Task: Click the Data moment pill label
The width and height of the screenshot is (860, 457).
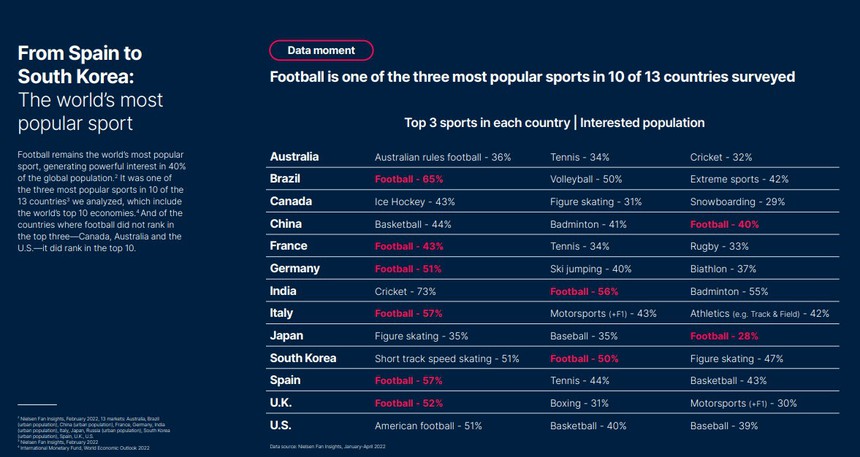Action: [x=321, y=50]
